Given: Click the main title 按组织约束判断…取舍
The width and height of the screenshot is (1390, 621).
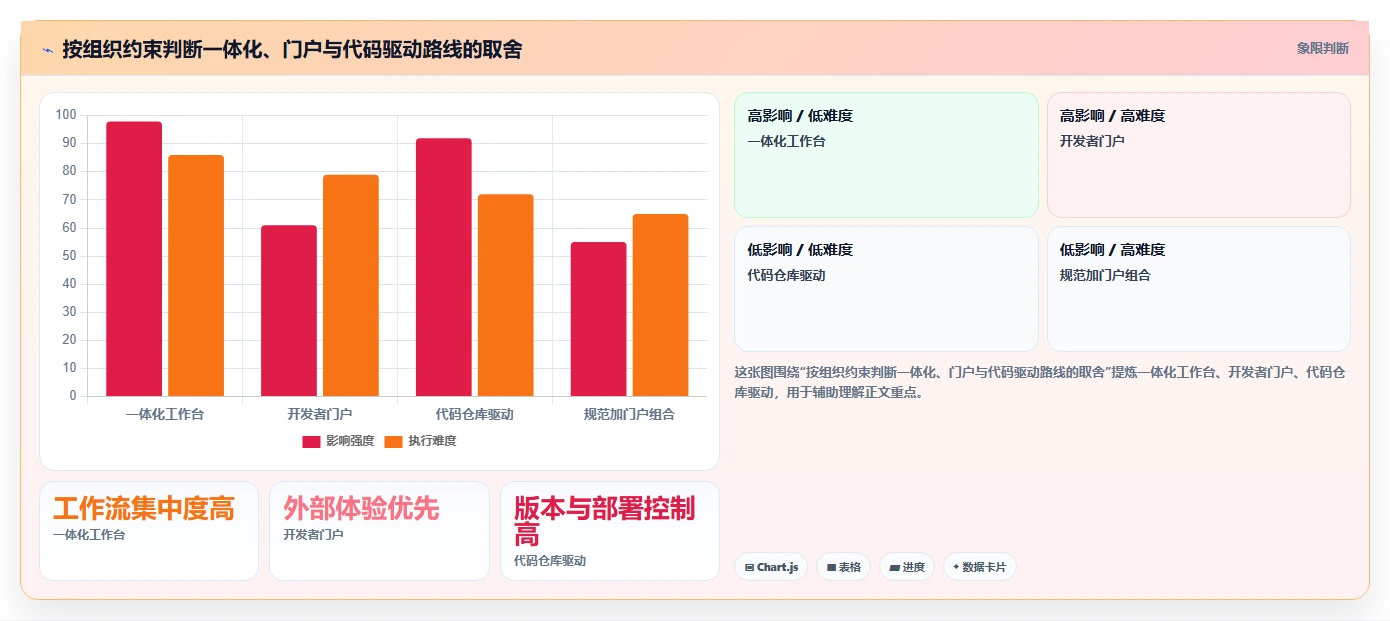Looking at the screenshot, I should click(x=292, y=49).
